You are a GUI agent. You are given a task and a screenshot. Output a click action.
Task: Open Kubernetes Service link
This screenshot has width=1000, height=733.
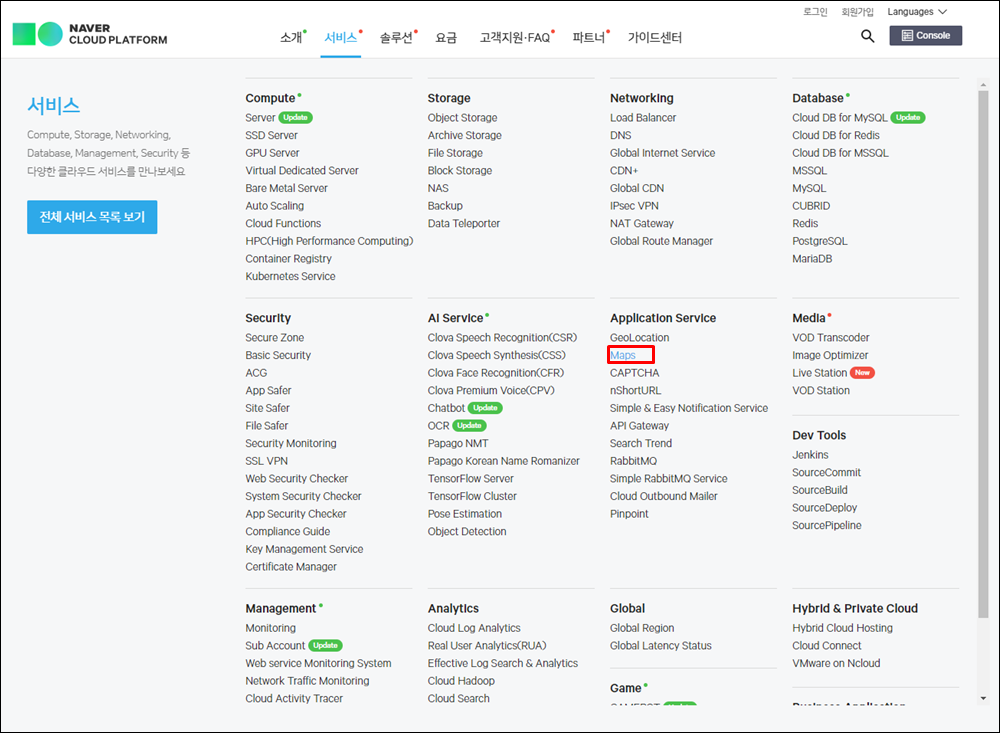coord(290,276)
